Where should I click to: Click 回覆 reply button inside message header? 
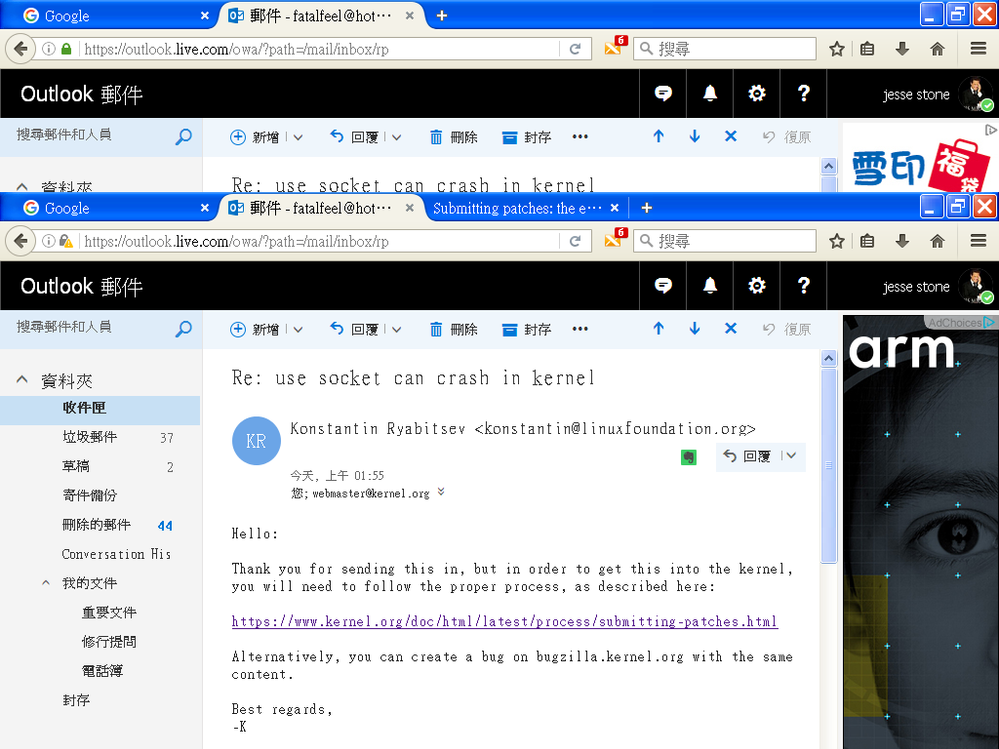tap(747, 457)
